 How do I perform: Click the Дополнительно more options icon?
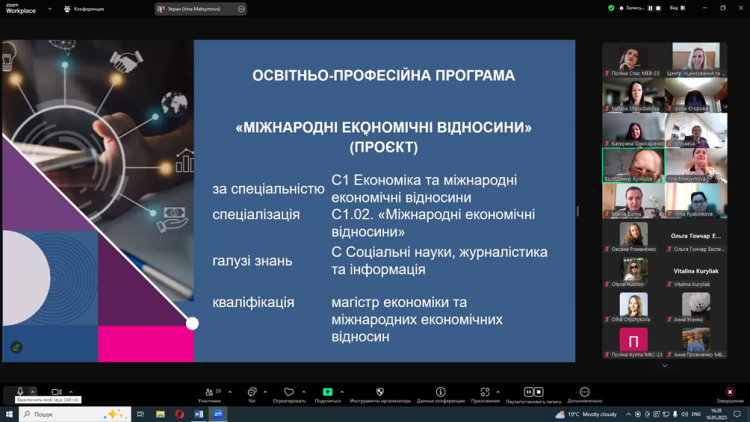click(x=585, y=393)
